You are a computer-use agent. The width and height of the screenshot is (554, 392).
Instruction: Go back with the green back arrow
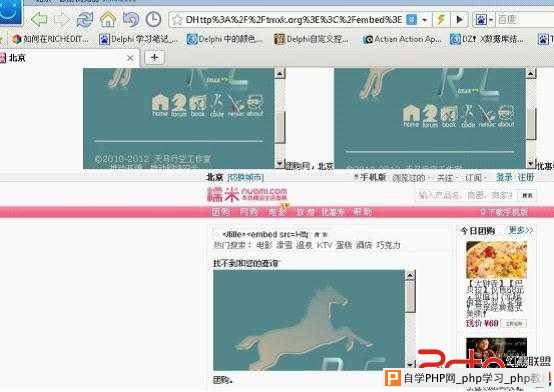[39, 19]
